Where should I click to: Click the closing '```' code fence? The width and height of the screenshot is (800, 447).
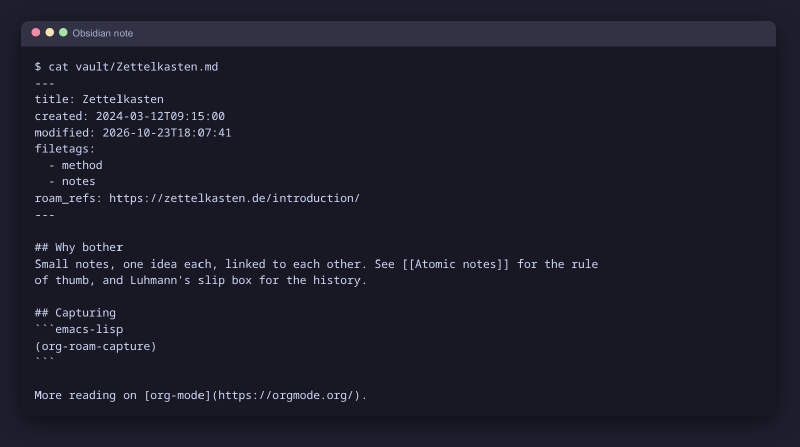pyautogui.click(x=44, y=360)
